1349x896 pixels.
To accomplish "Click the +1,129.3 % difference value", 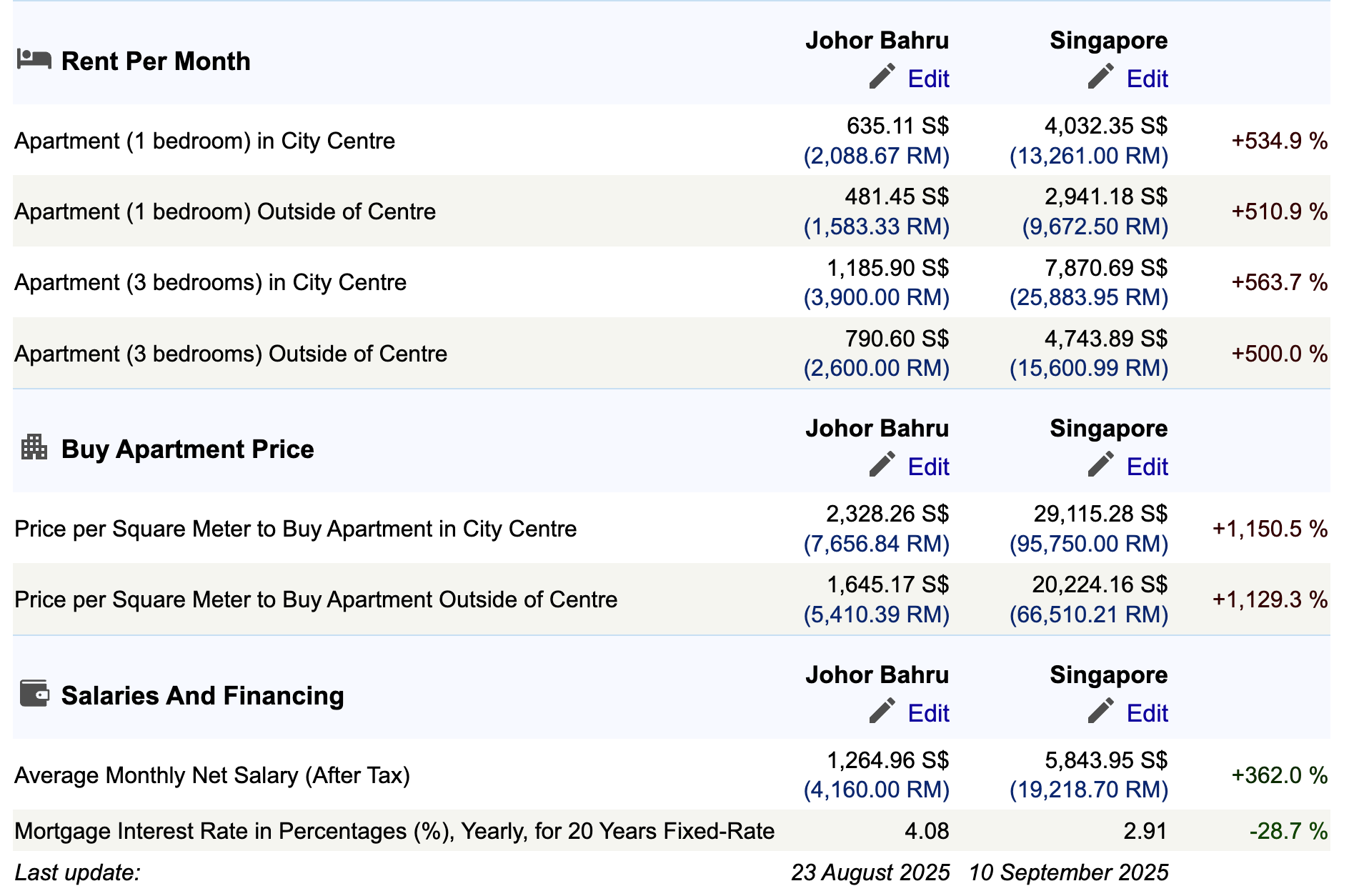I will (1270, 599).
